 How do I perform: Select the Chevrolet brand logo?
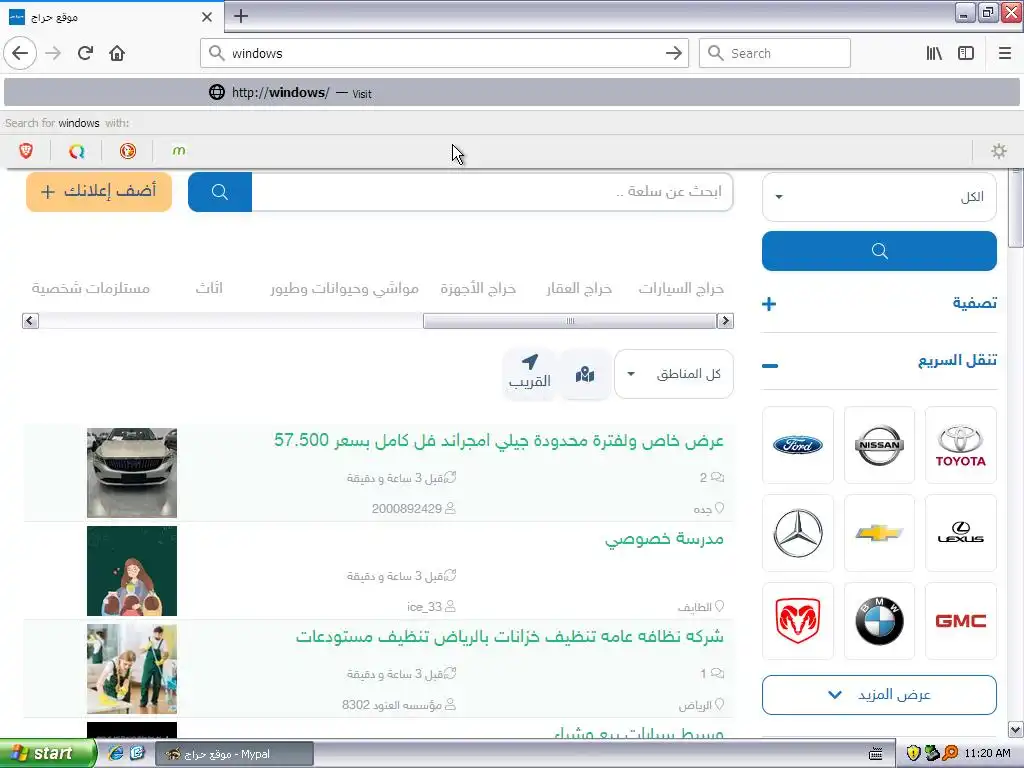pyautogui.click(x=879, y=533)
